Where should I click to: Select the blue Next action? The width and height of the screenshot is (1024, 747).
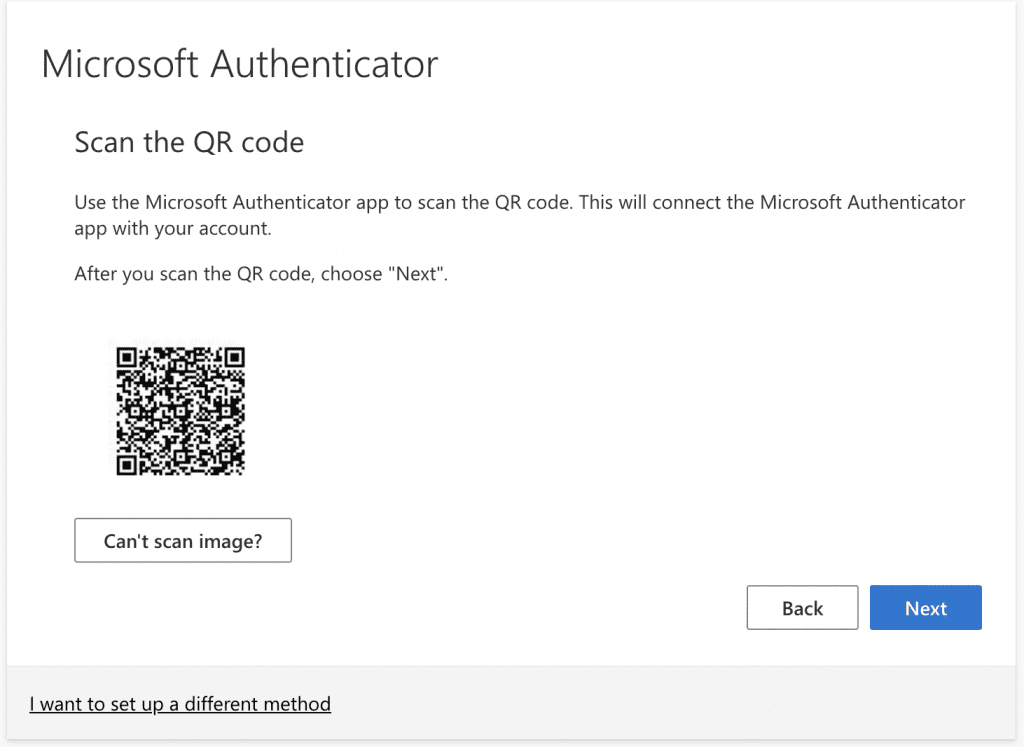pyautogui.click(x=925, y=607)
